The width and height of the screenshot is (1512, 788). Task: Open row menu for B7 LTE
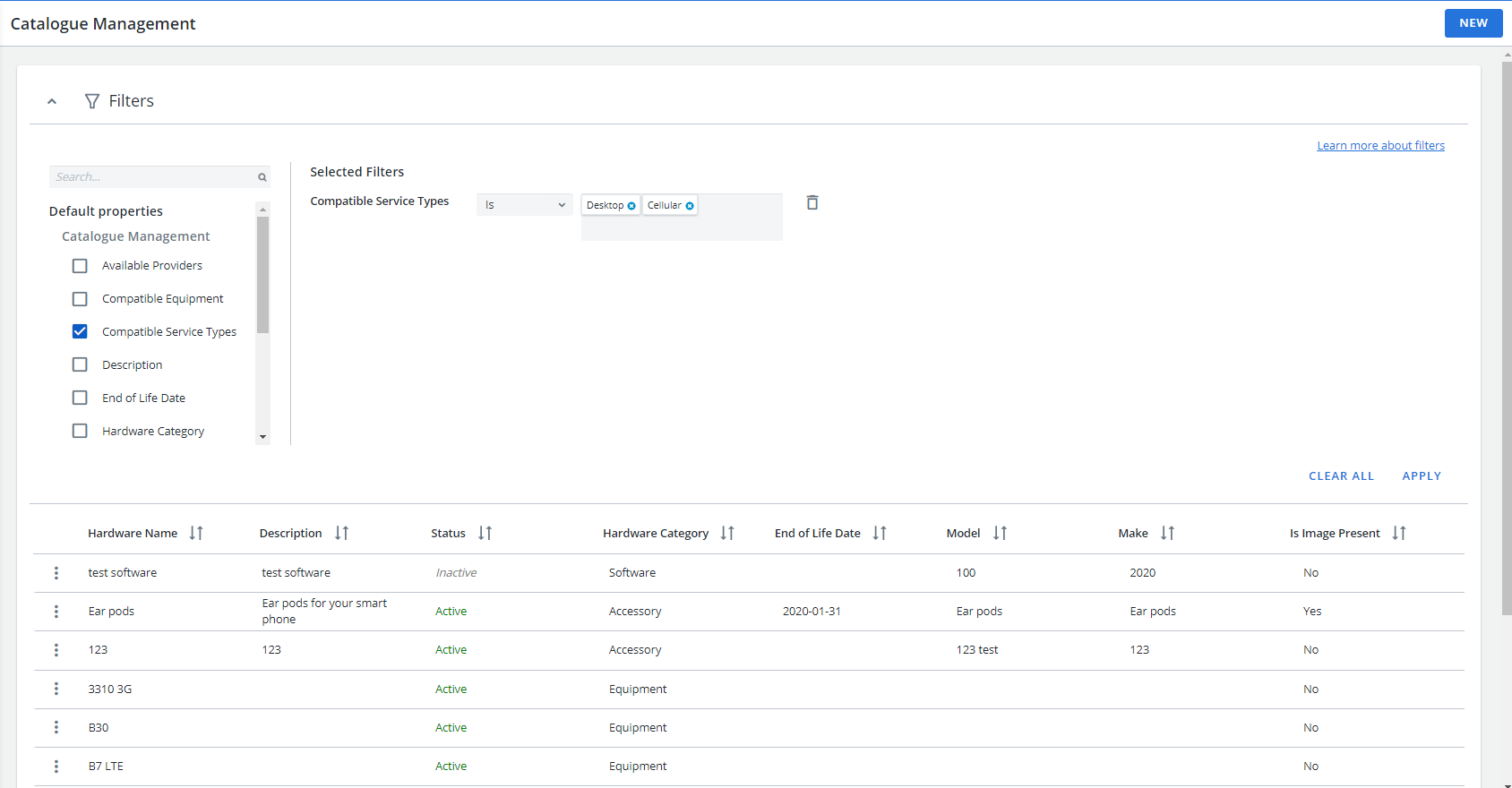tap(56, 767)
